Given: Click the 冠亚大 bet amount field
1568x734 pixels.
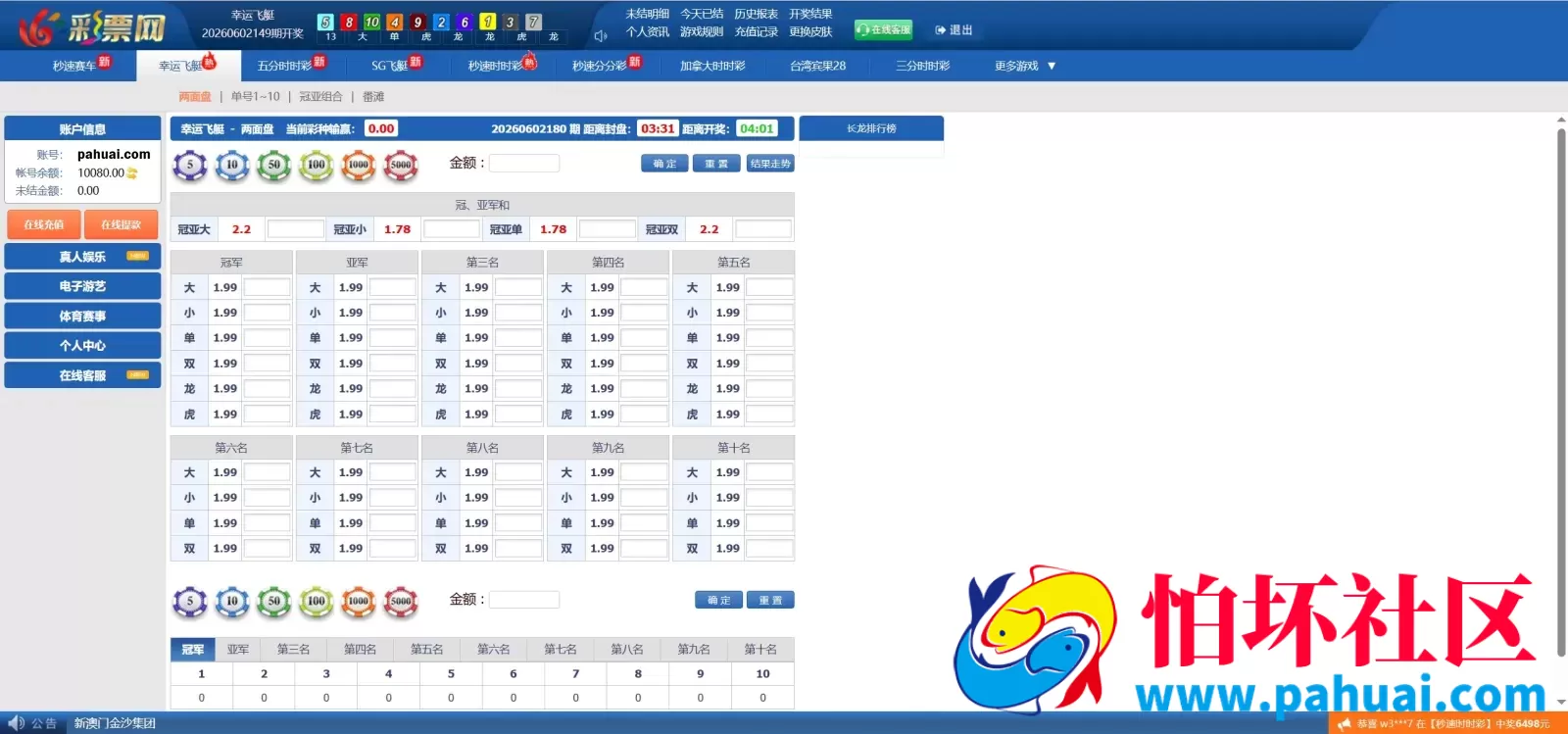Looking at the screenshot, I should pos(296,229).
